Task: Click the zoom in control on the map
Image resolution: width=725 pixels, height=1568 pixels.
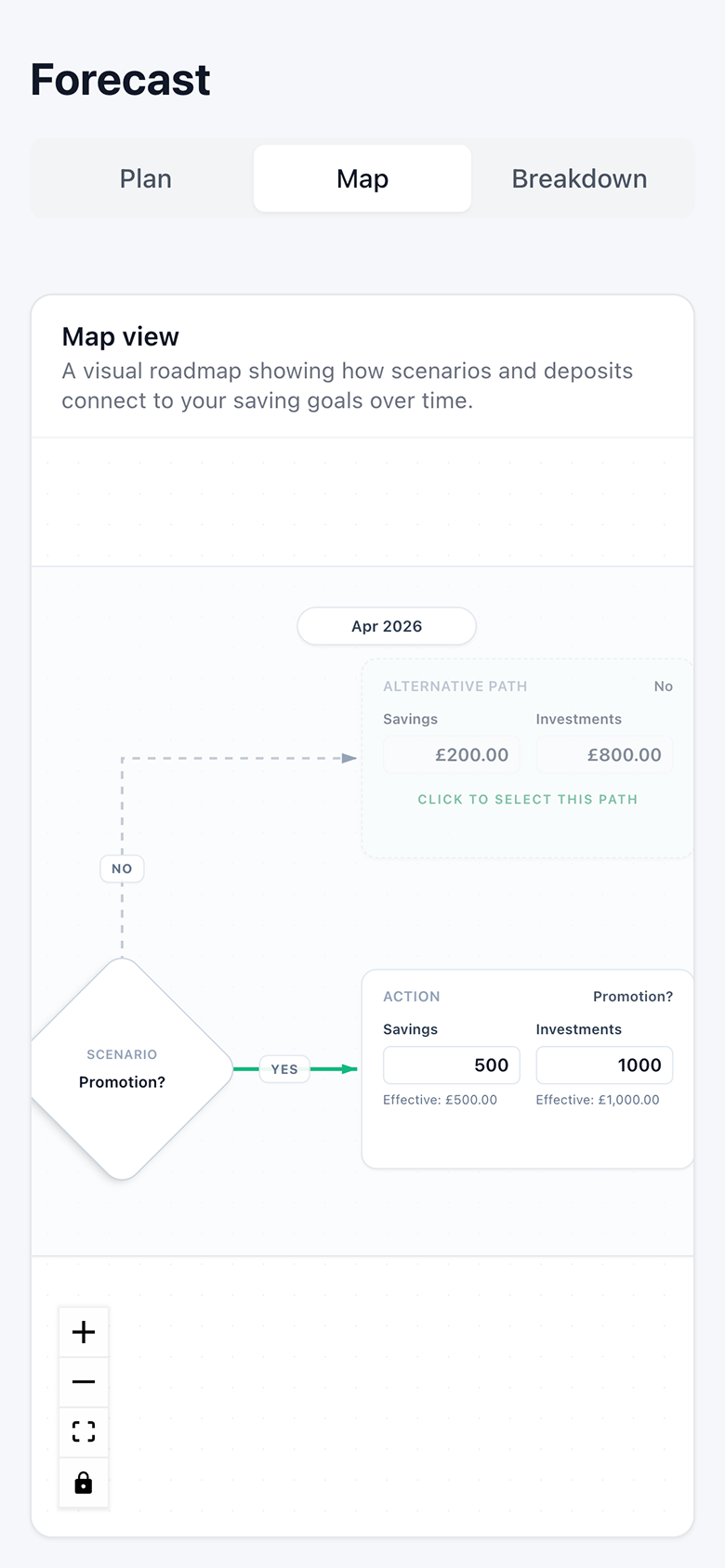Action: click(83, 1331)
